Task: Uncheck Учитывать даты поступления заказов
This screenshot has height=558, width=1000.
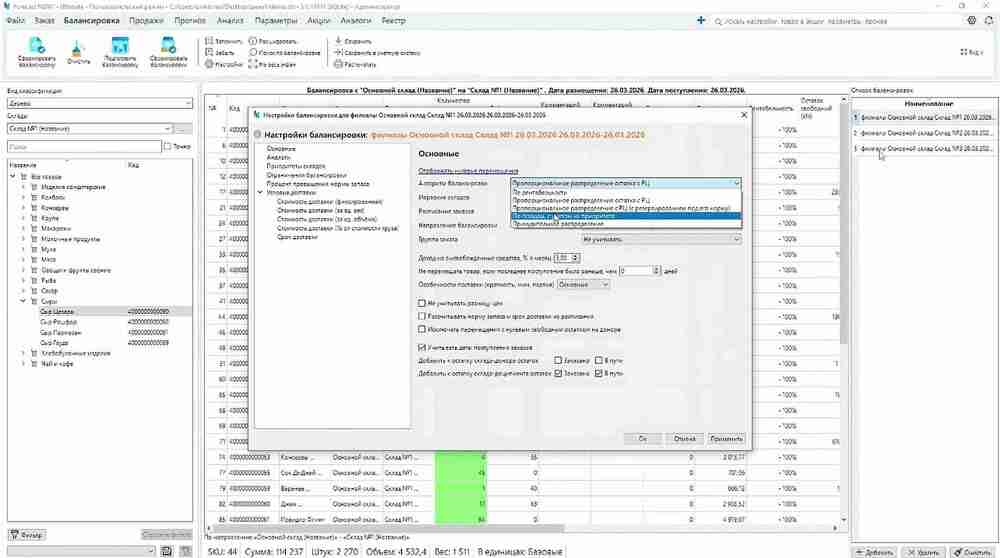Action: pyautogui.click(x=422, y=348)
